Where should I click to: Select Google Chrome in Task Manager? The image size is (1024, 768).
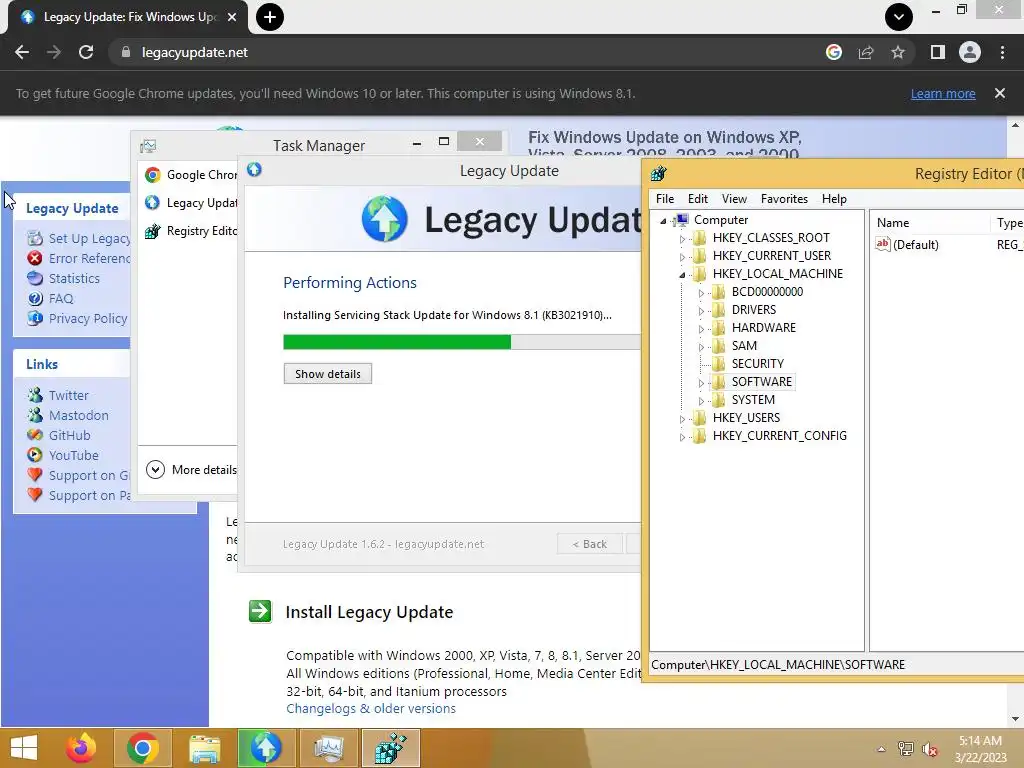tap(190, 174)
